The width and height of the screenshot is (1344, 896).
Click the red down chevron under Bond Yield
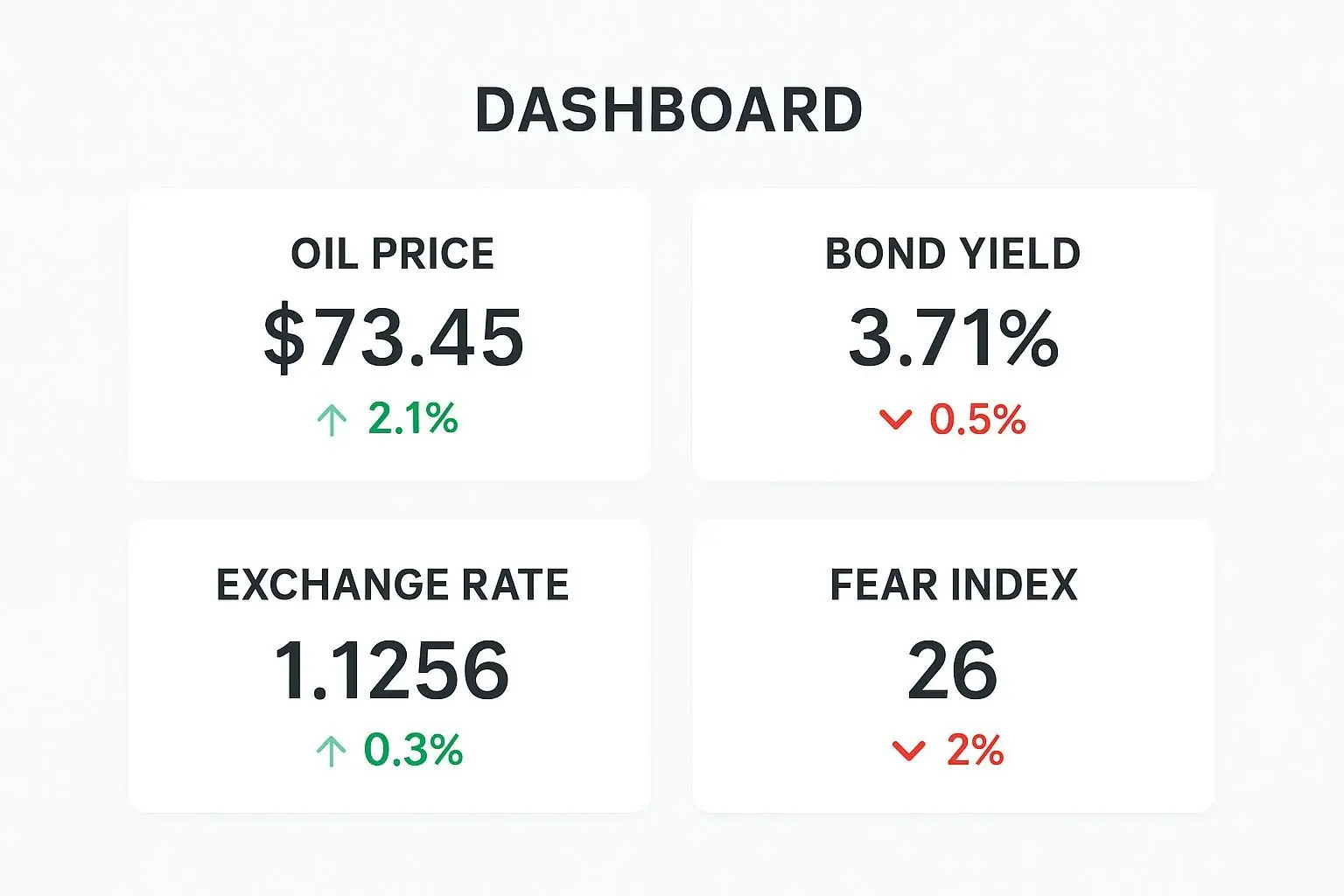pyautogui.click(x=895, y=420)
